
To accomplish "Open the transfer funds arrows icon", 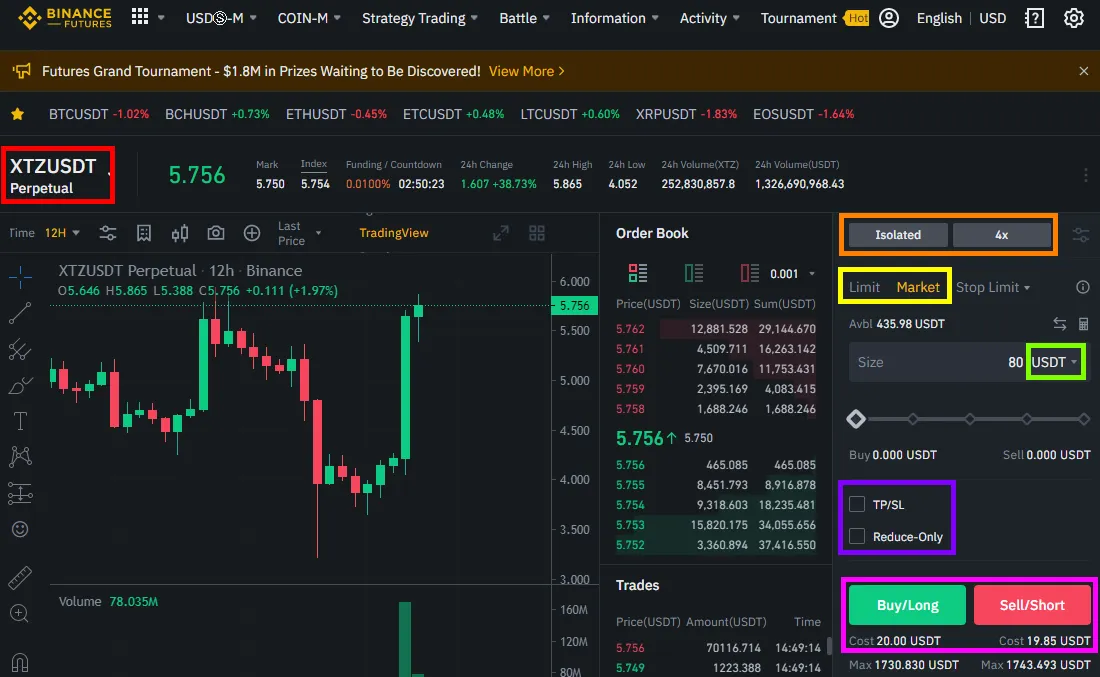I will pyautogui.click(x=1059, y=323).
